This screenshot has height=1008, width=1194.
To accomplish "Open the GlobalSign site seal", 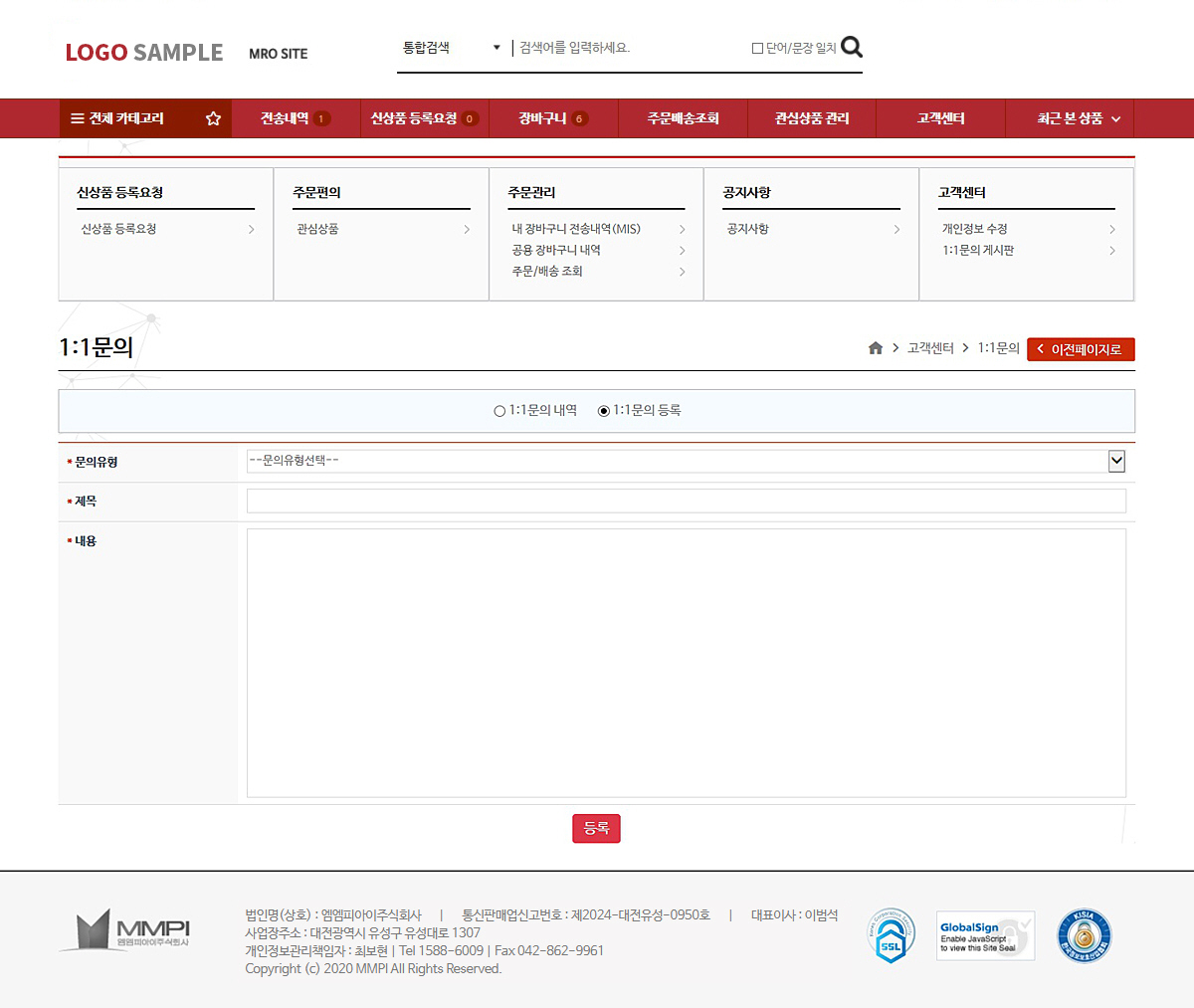I will (x=985, y=936).
